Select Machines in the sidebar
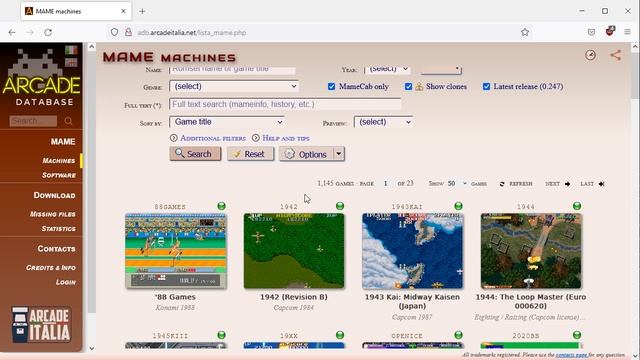Viewport: 640px width, 360px height. pos(59,160)
